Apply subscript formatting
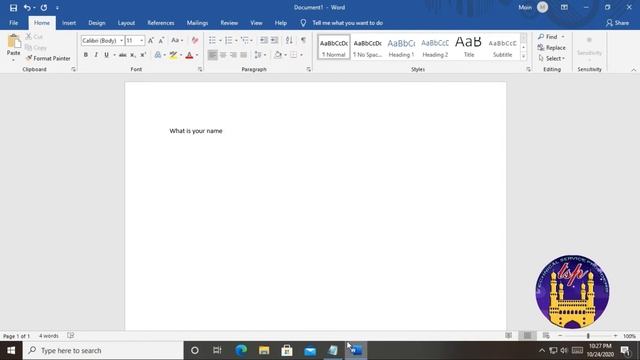 coord(133,55)
